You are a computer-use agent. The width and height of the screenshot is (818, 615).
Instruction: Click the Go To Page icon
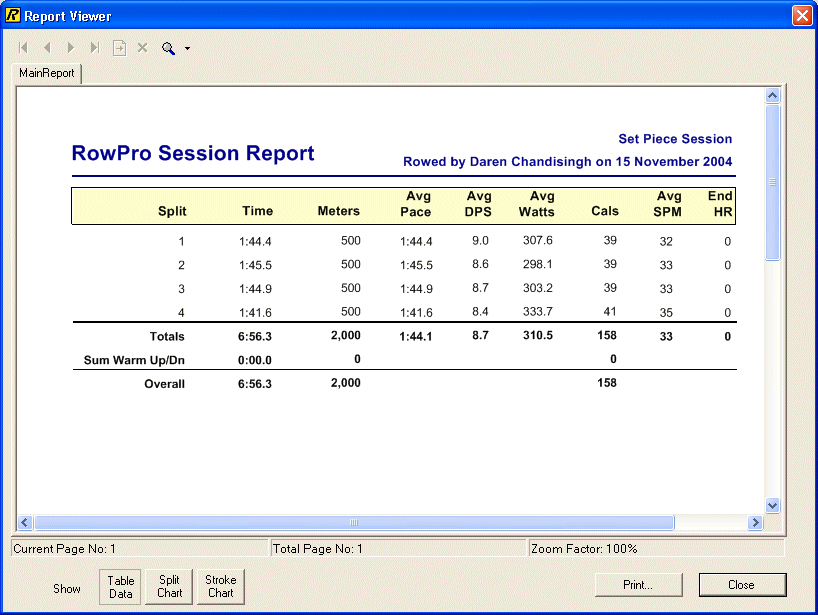[119, 48]
